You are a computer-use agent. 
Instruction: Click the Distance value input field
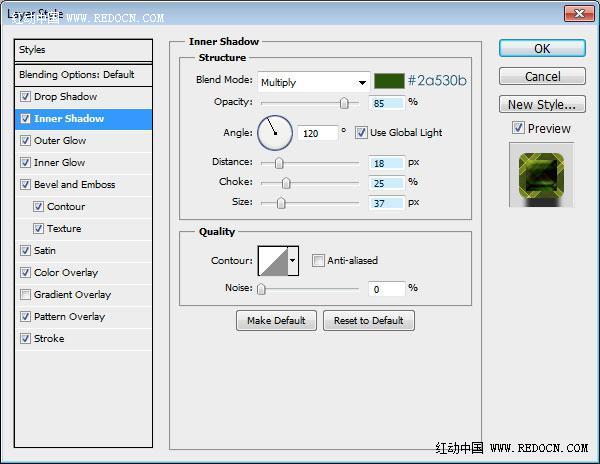tap(386, 163)
